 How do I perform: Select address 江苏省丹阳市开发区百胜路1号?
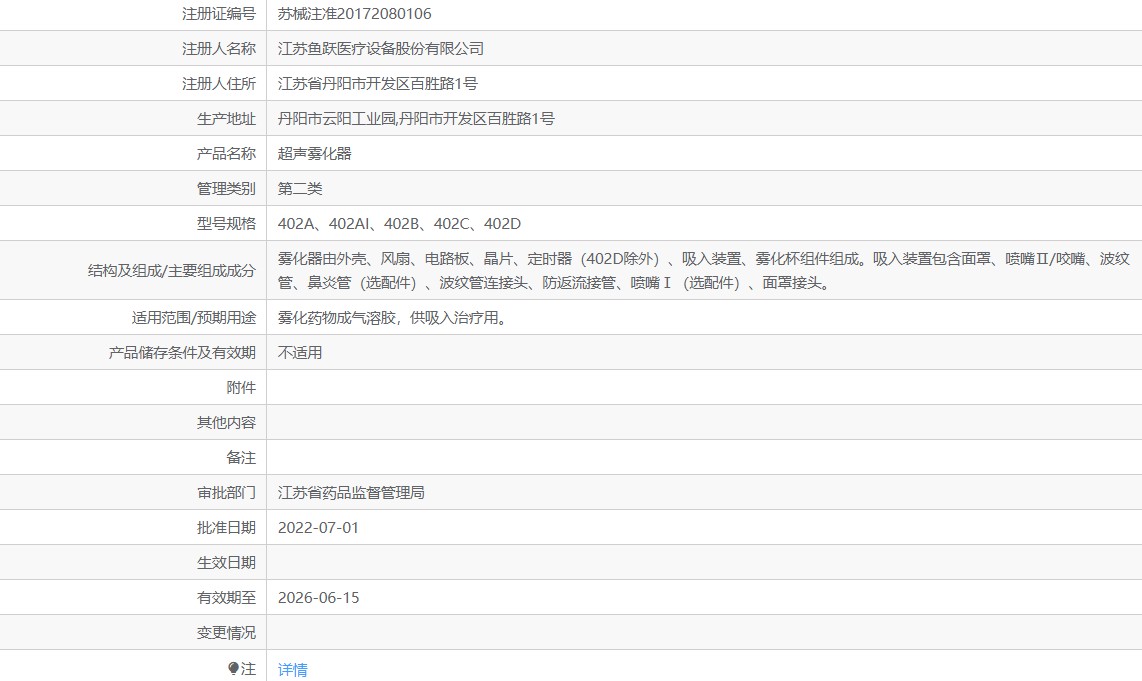click(x=377, y=84)
